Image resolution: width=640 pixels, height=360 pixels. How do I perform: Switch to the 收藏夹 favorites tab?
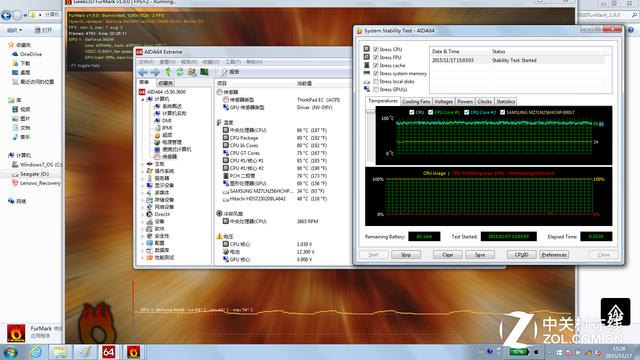tap(166, 83)
